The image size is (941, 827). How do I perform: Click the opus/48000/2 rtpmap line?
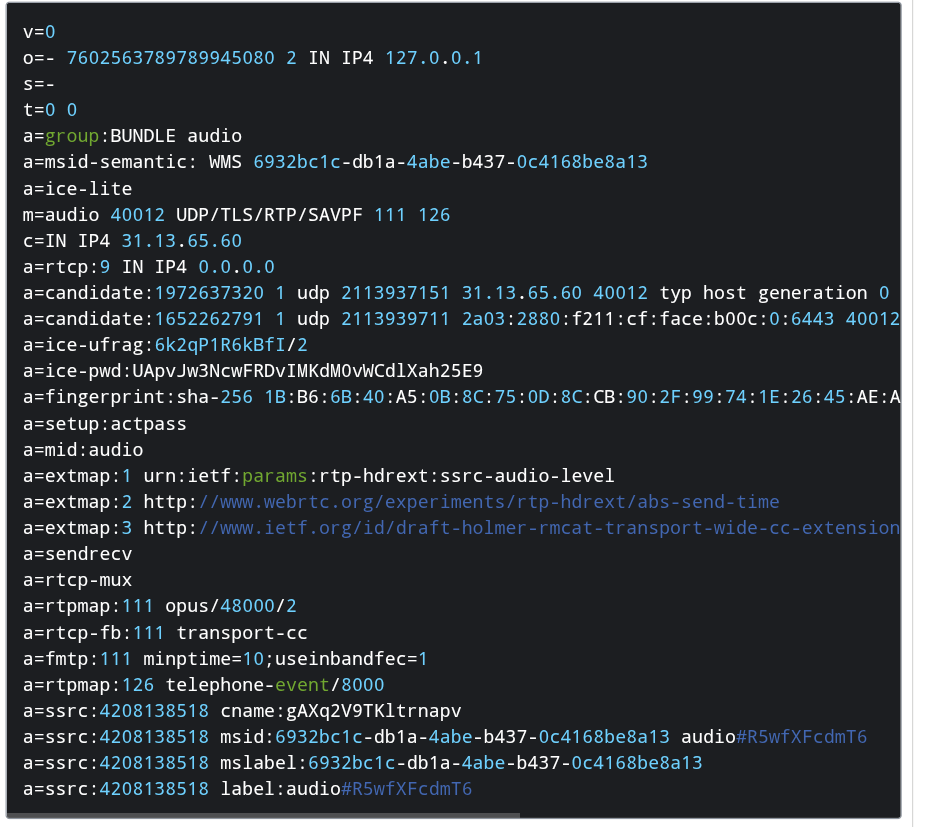159,606
